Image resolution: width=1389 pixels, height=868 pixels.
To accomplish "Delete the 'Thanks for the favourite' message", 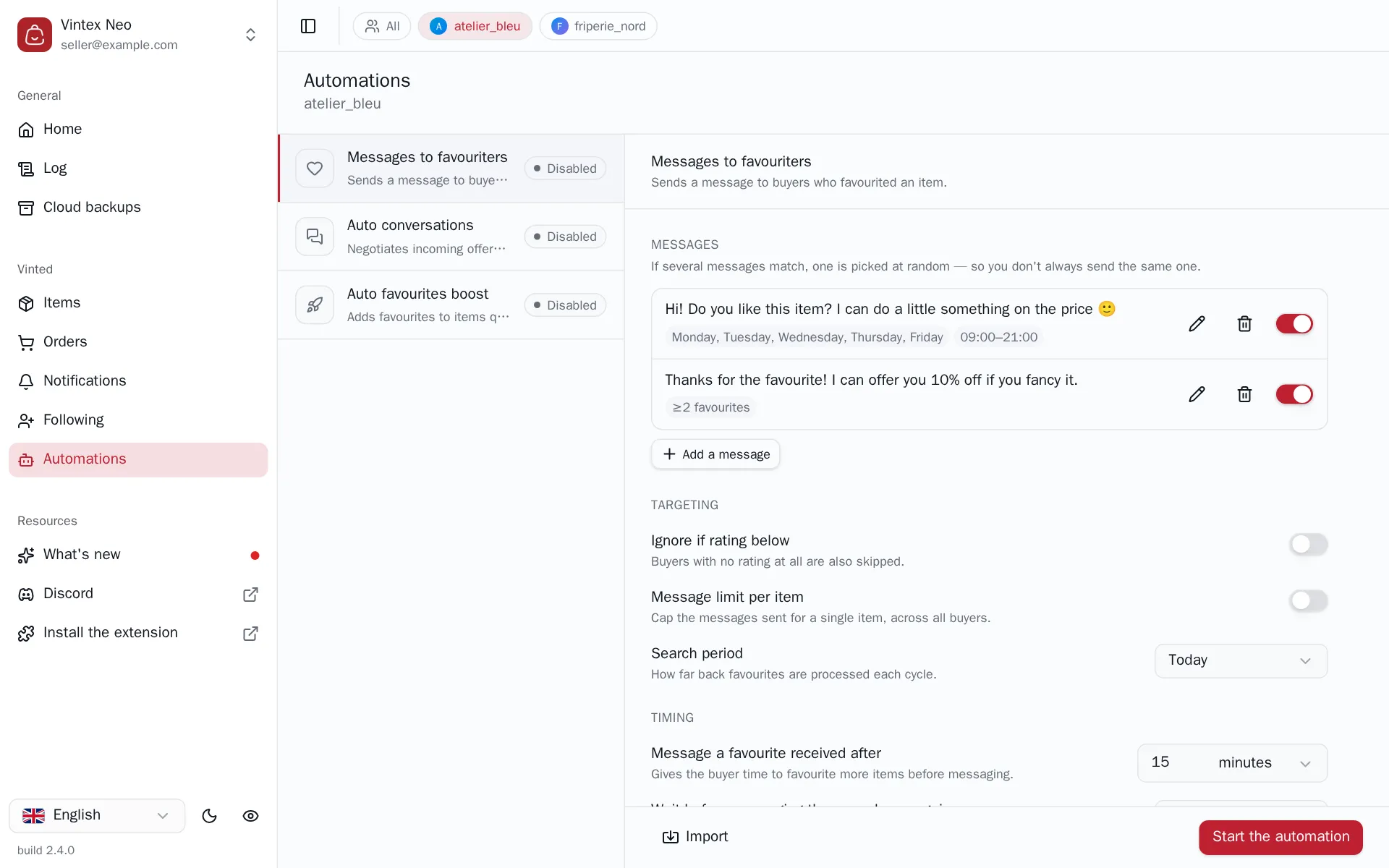I will coord(1244,394).
